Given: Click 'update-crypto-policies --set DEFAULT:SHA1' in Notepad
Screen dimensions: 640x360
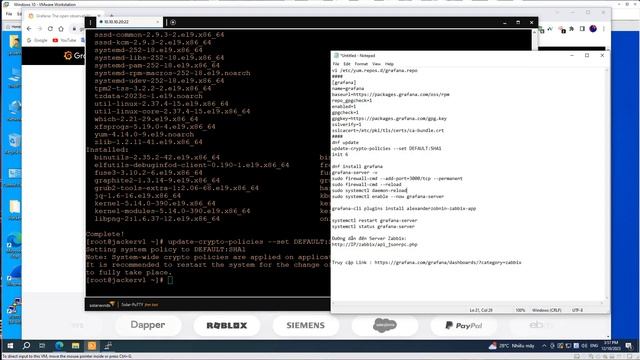Looking at the screenshot, I should click(x=387, y=148).
